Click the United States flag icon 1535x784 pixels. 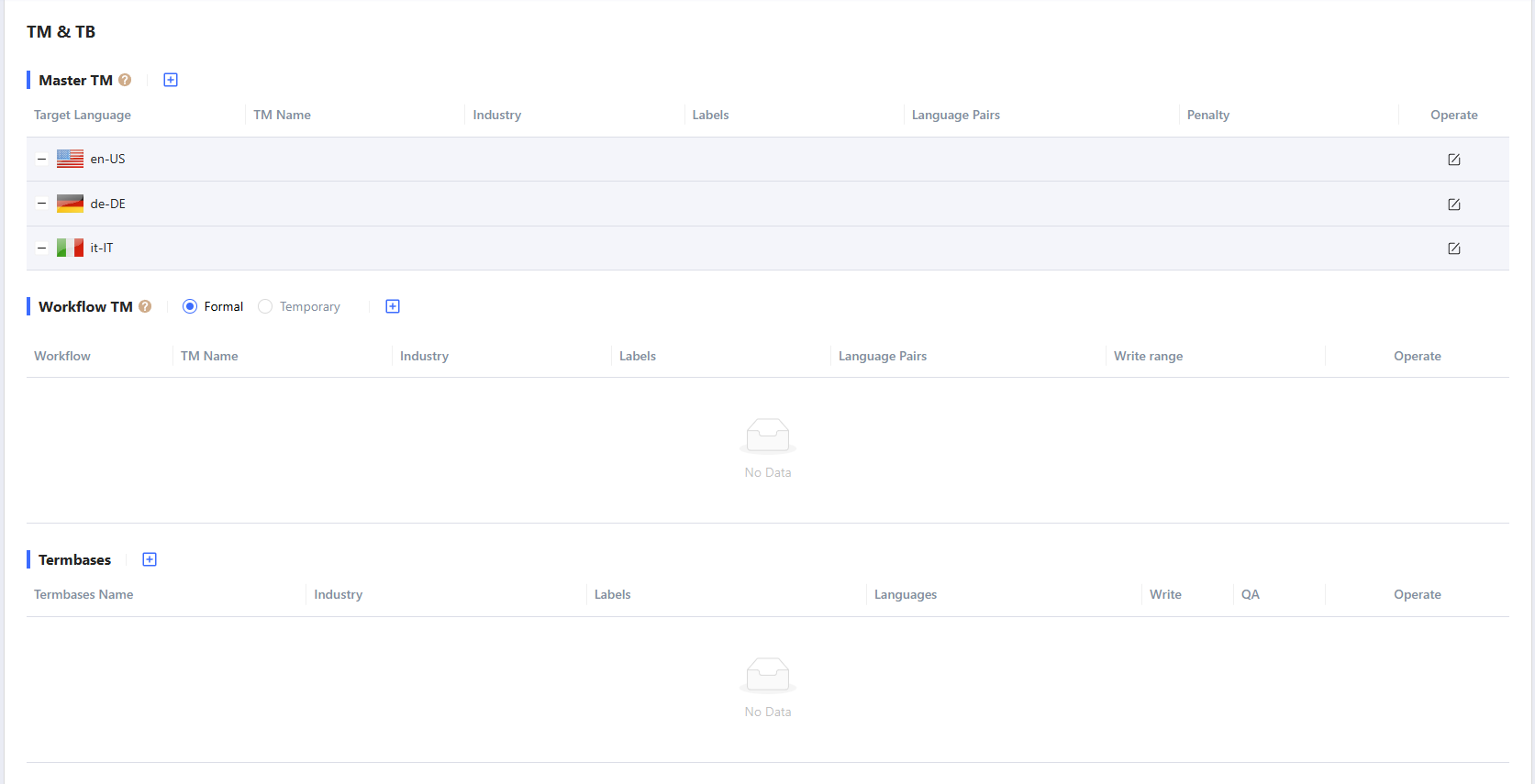70,159
